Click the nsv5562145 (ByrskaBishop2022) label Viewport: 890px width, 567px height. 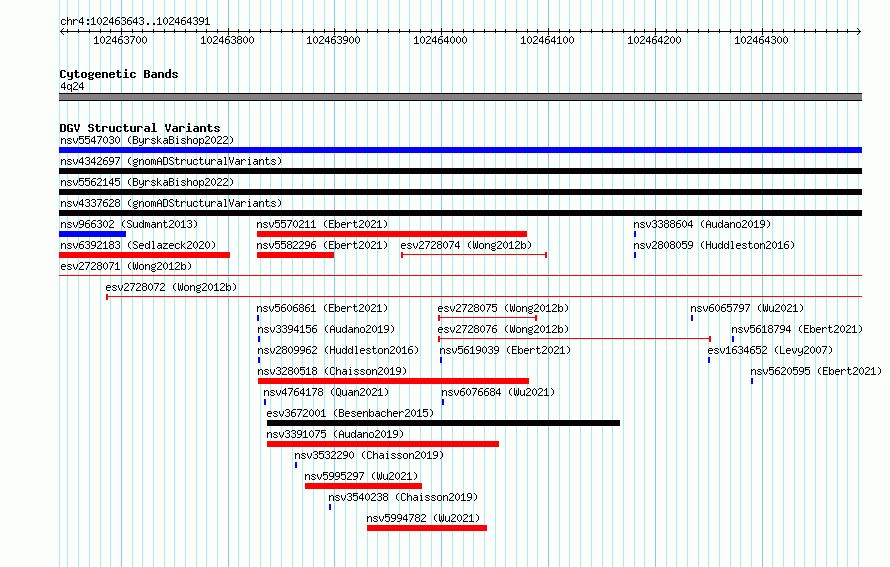coord(147,182)
